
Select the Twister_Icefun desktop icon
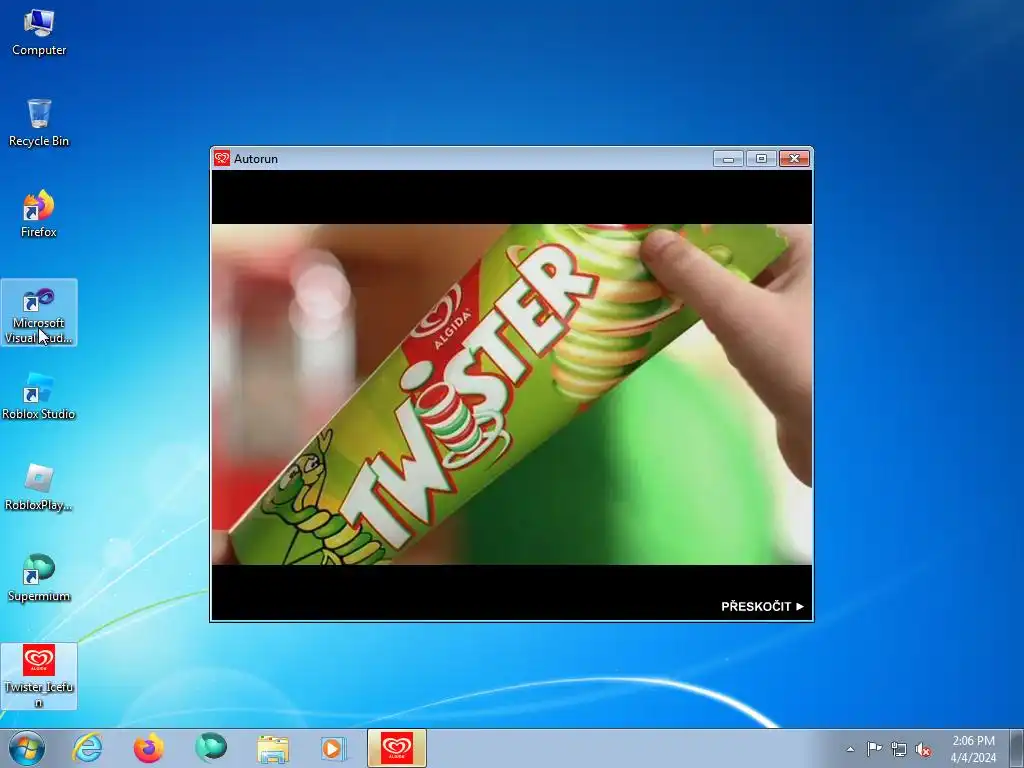tap(39, 677)
